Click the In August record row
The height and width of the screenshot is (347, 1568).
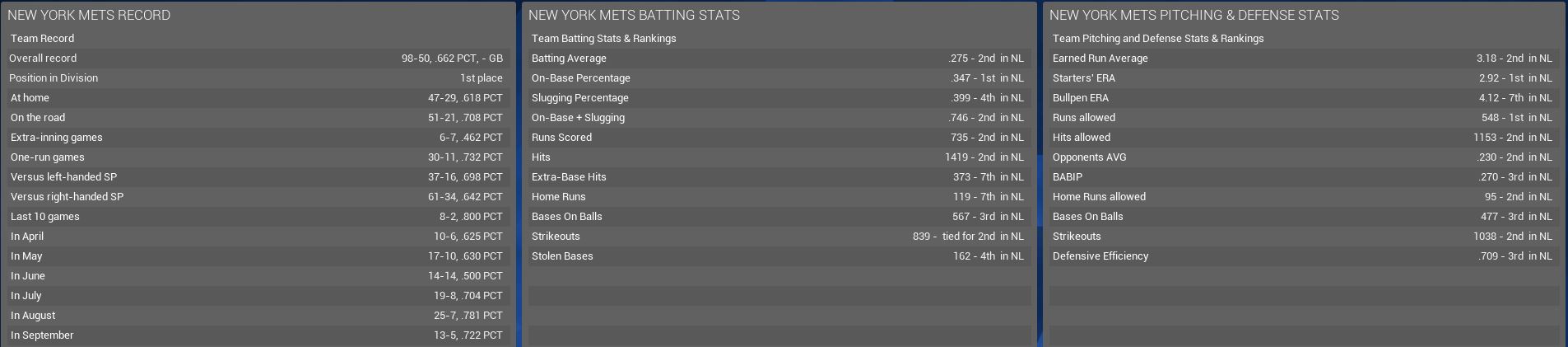tap(256, 316)
